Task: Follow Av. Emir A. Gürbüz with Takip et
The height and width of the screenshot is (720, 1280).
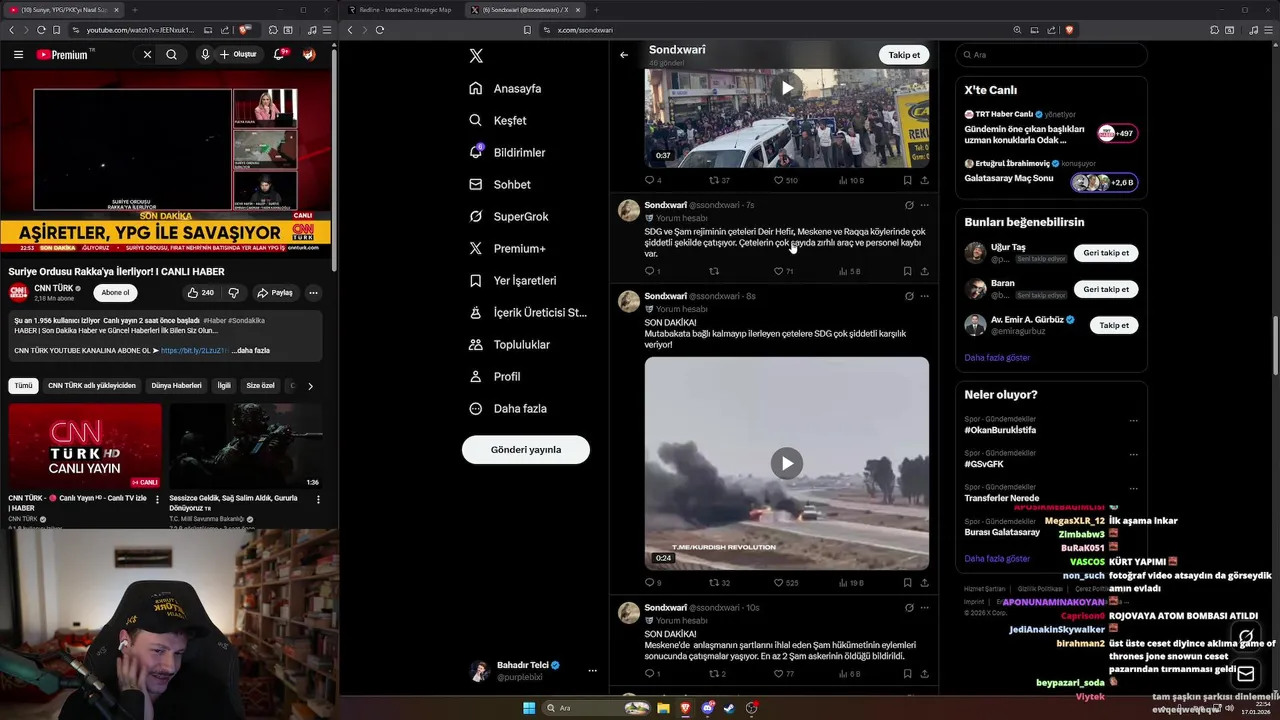Action: (1113, 325)
